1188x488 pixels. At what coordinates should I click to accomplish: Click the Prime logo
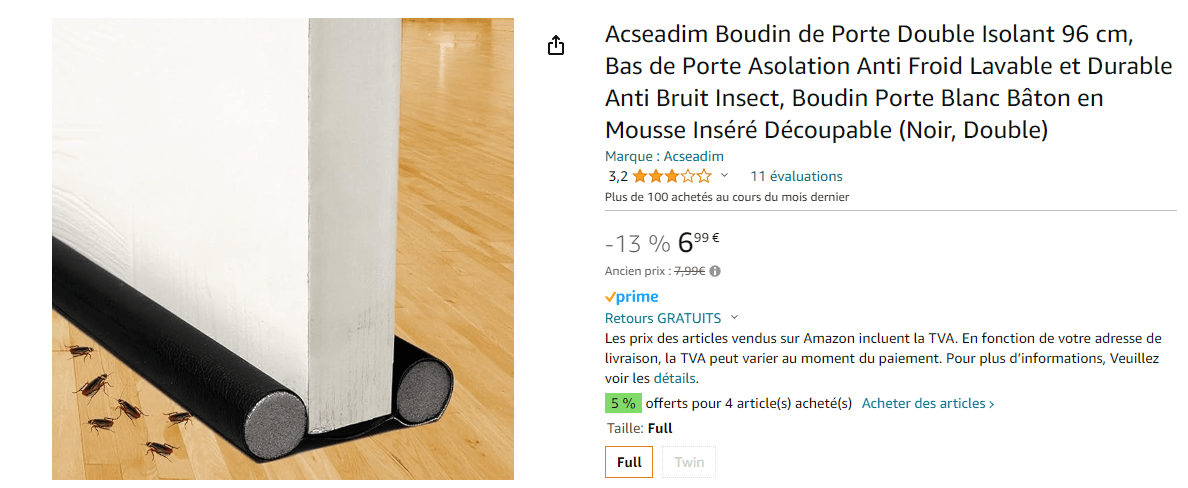point(632,297)
